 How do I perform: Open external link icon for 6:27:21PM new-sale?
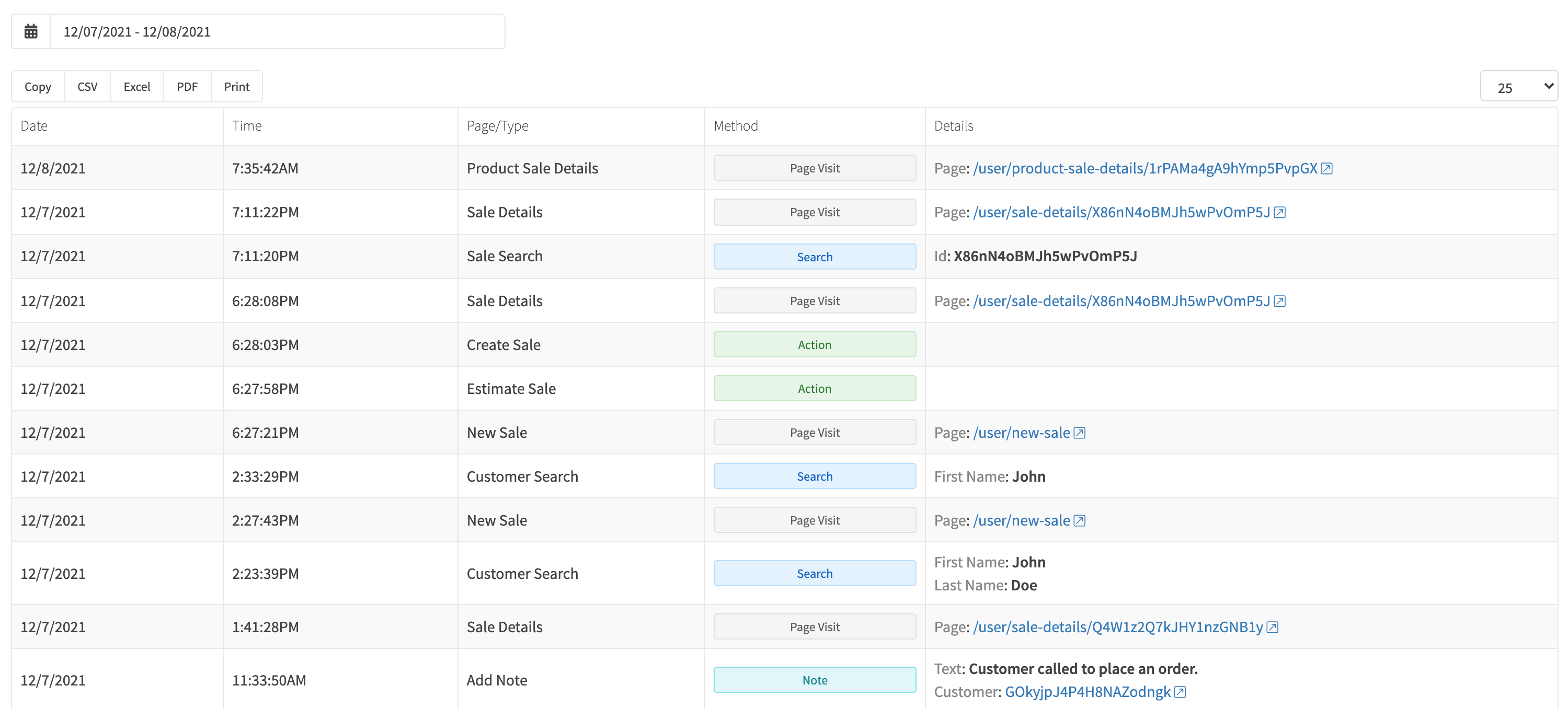tap(1080, 433)
